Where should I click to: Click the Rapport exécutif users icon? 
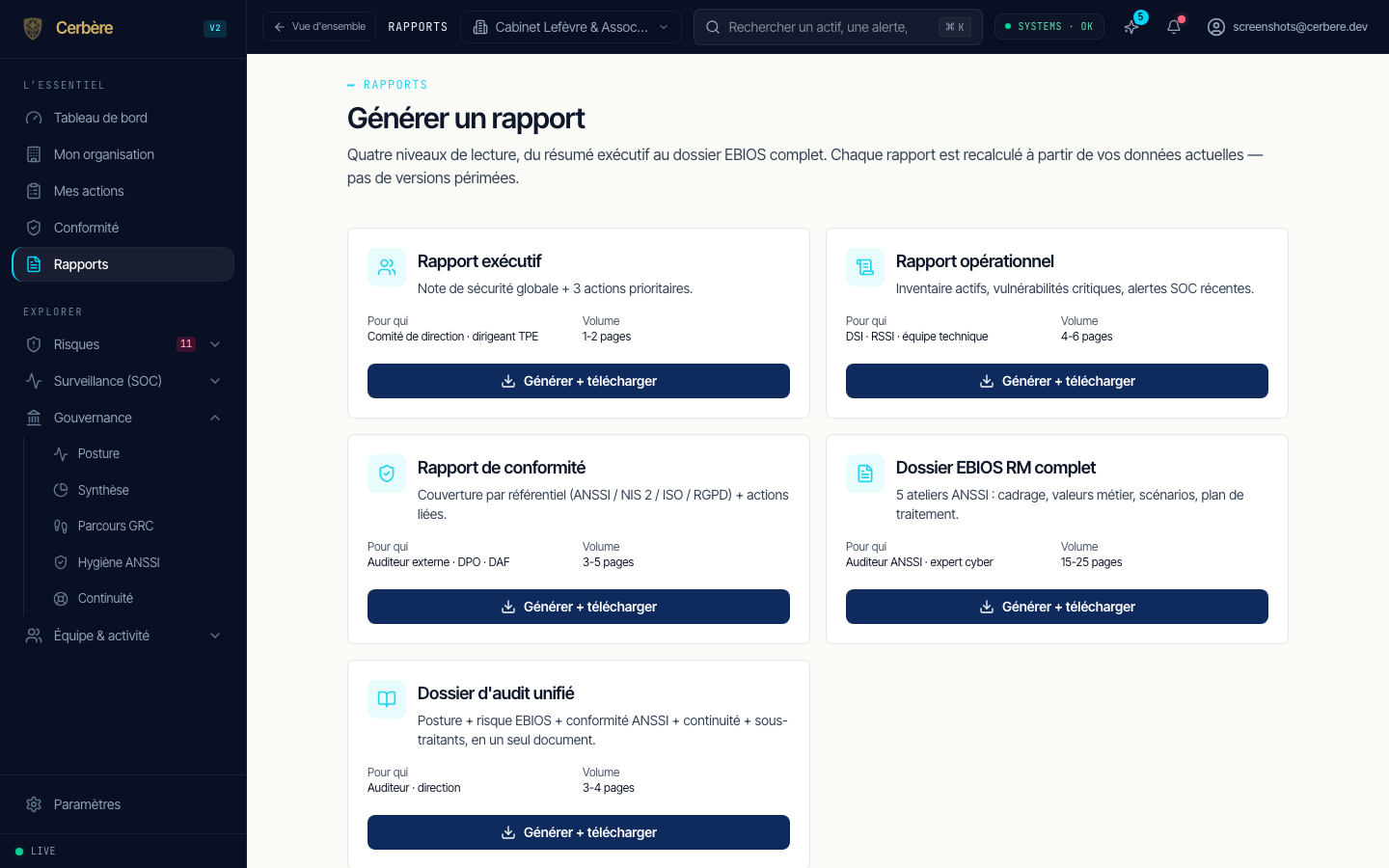click(x=387, y=267)
